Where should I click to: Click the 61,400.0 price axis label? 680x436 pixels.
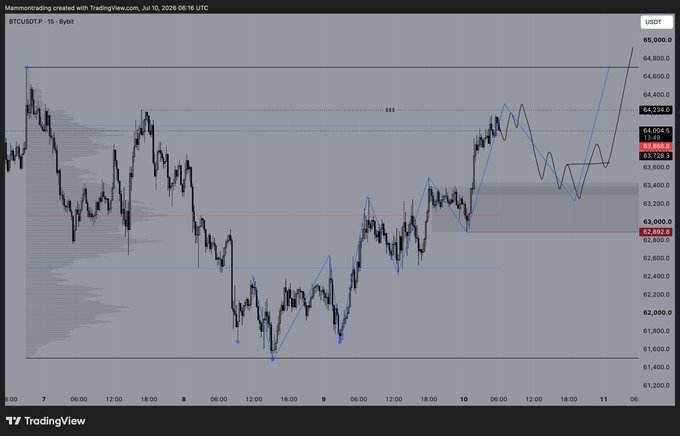657,367
